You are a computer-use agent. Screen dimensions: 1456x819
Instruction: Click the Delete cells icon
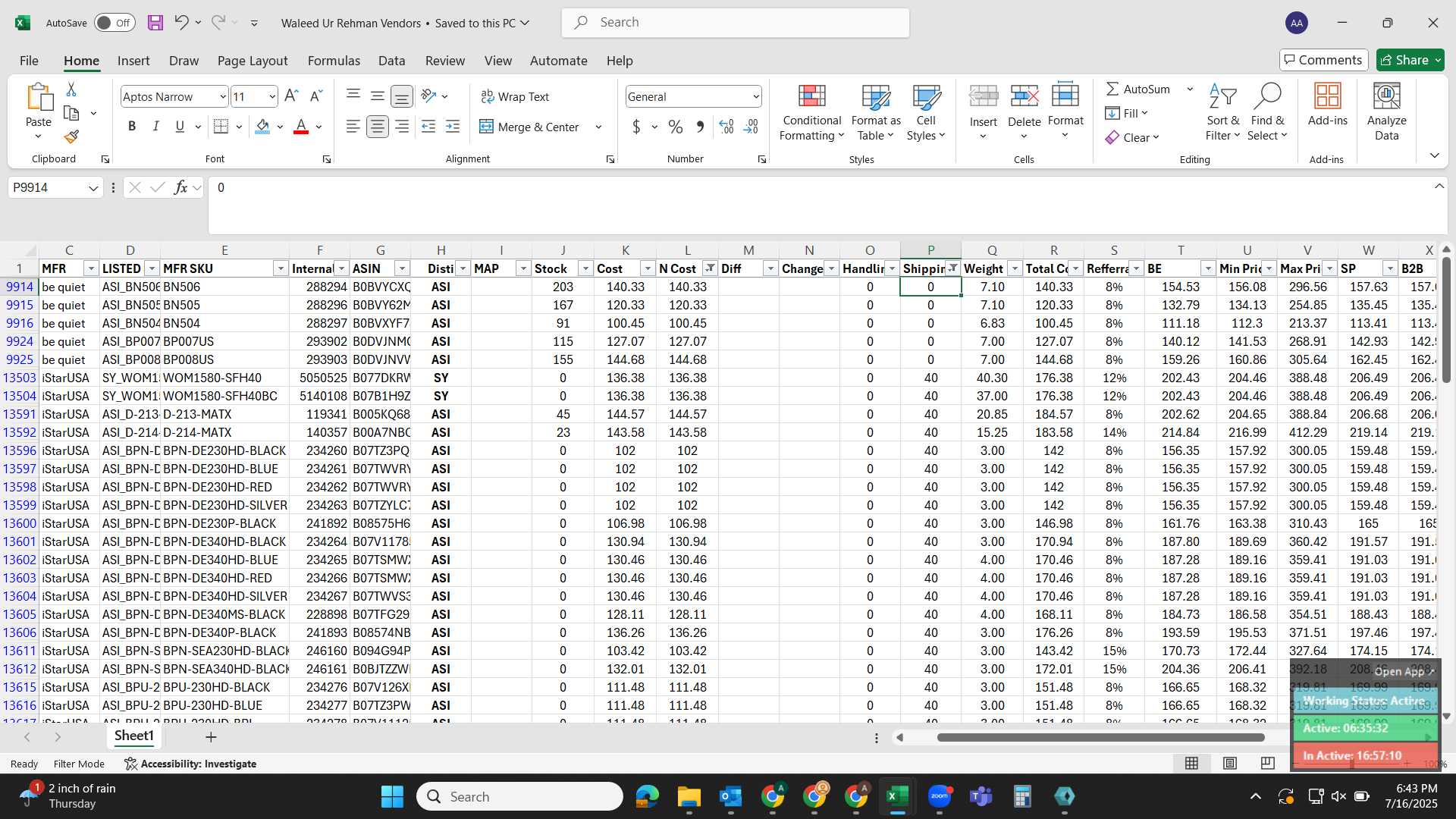1025,96
